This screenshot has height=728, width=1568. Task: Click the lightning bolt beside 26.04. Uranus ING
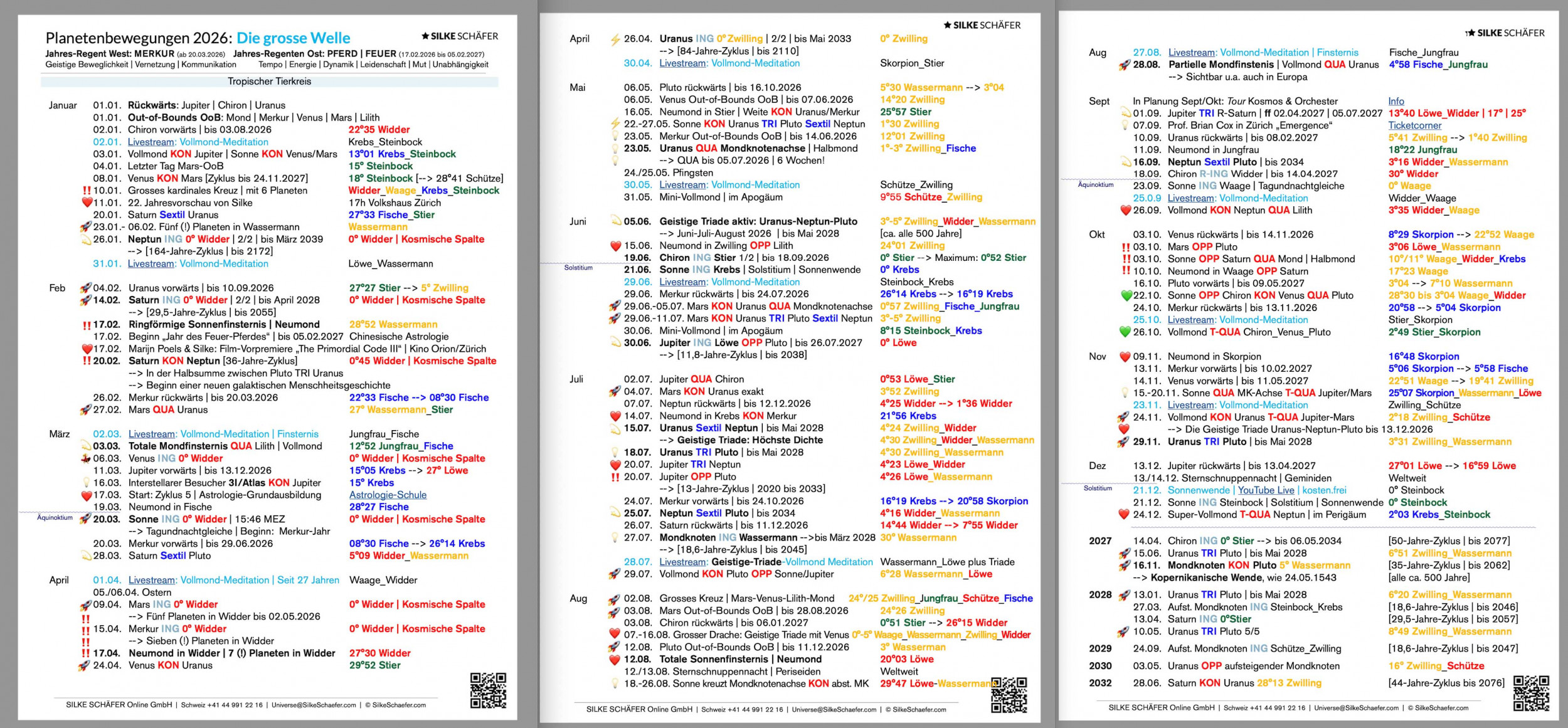click(615, 40)
